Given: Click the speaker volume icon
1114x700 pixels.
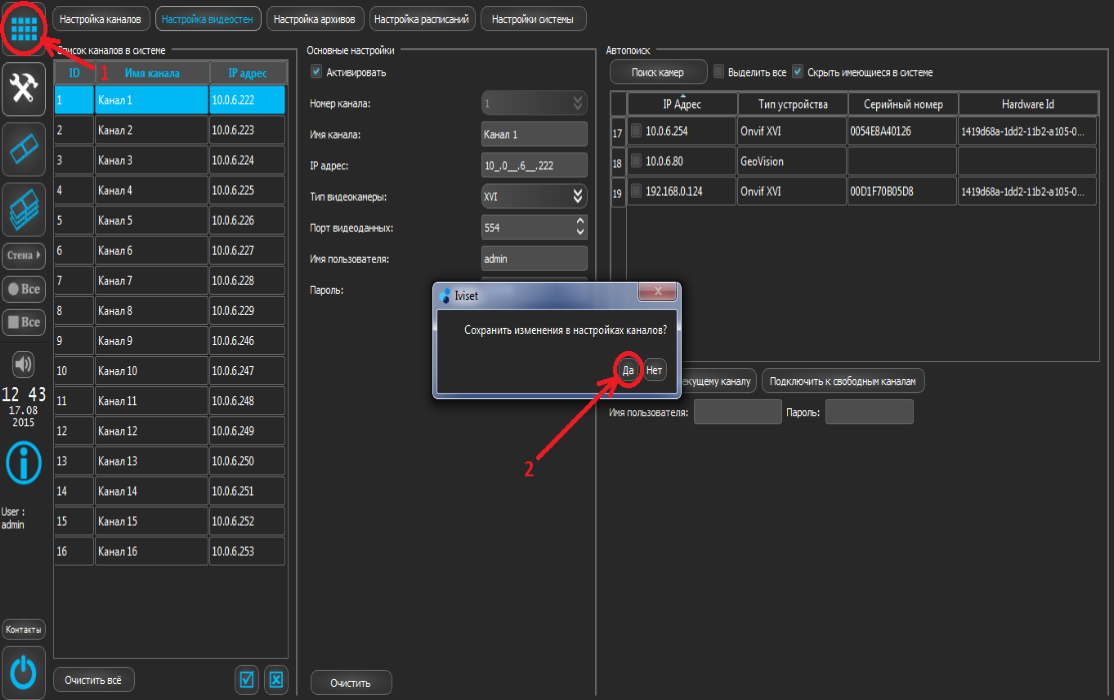Looking at the screenshot, I should (23, 363).
